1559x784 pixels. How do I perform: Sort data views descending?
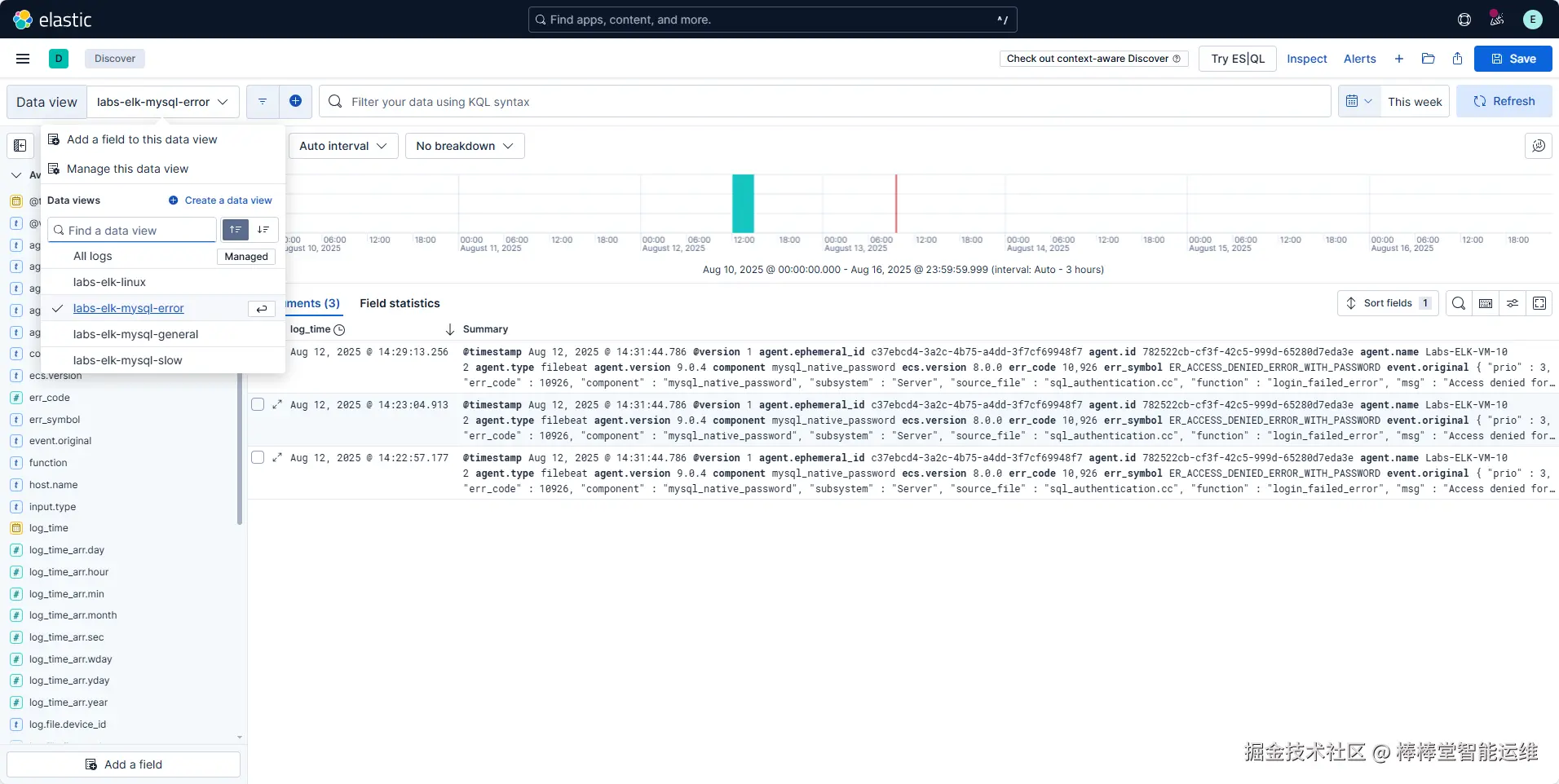[x=263, y=230]
